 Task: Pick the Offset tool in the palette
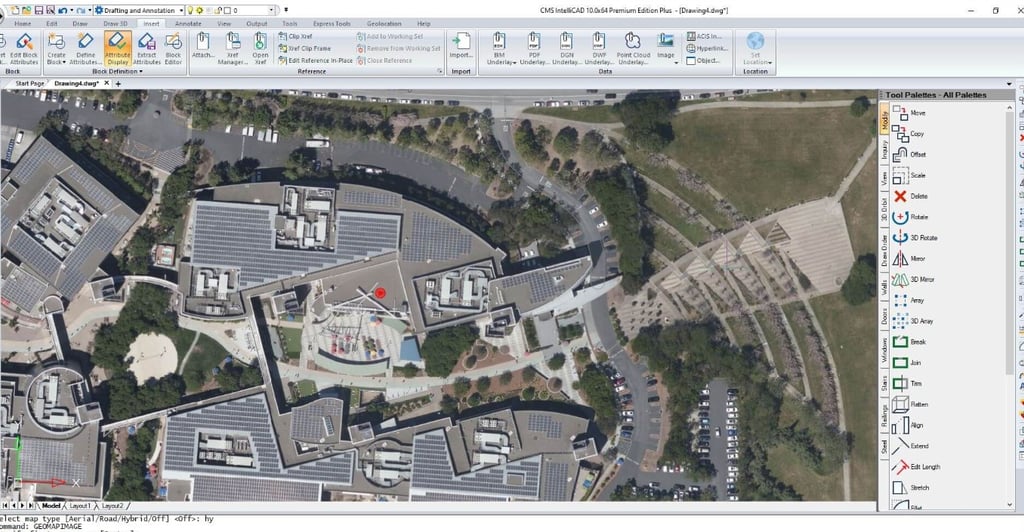908,155
